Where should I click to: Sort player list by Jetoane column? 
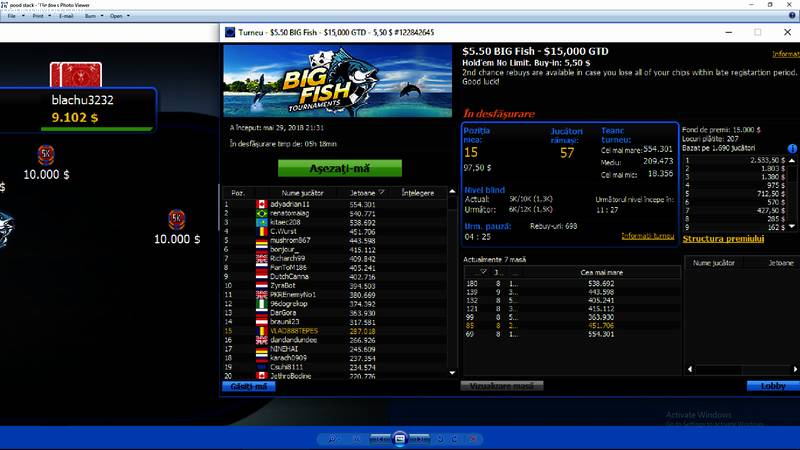[x=363, y=193]
